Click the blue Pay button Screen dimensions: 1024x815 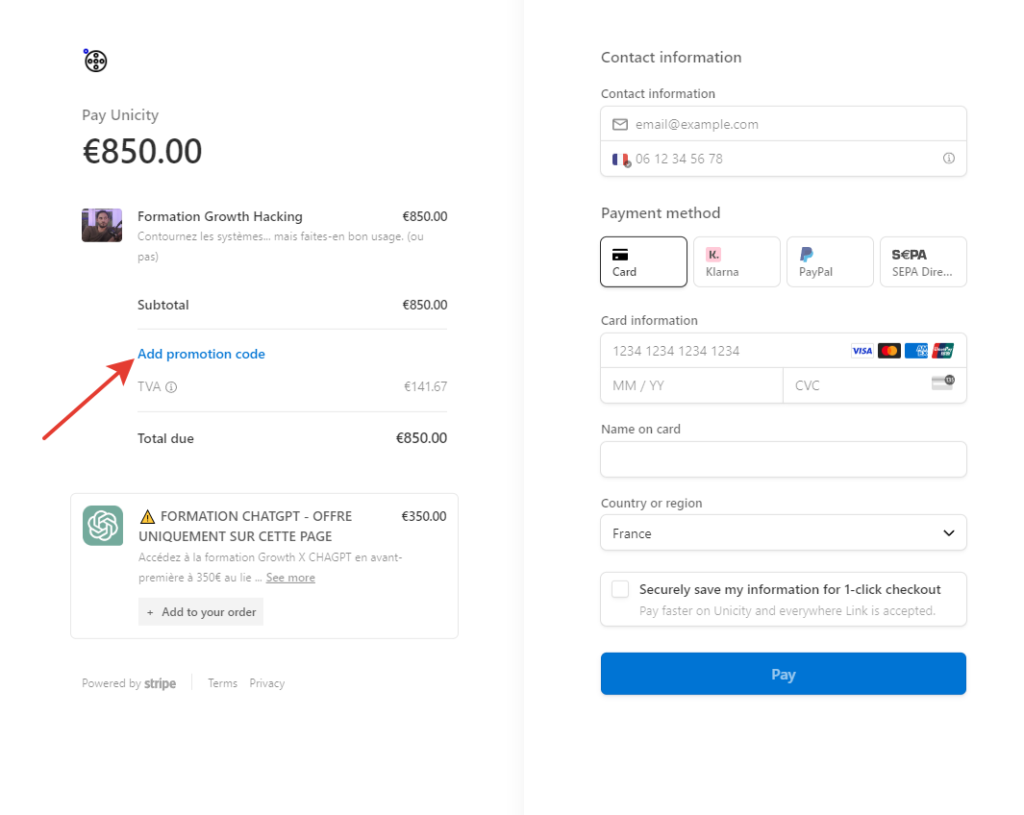pyautogui.click(x=783, y=674)
